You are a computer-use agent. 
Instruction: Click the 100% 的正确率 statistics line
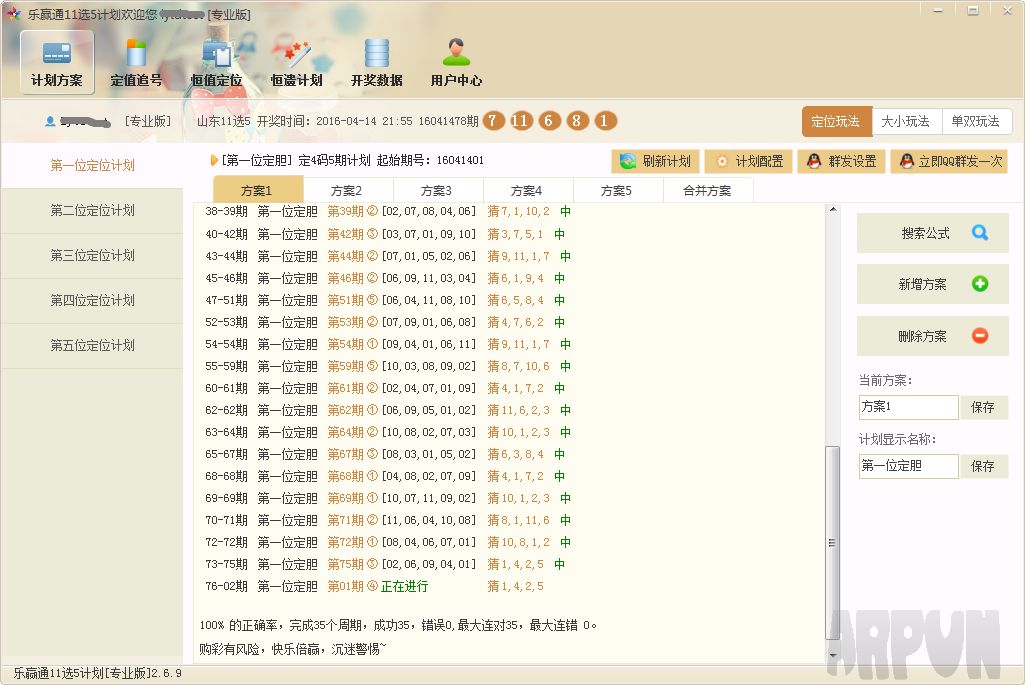[398, 626]
